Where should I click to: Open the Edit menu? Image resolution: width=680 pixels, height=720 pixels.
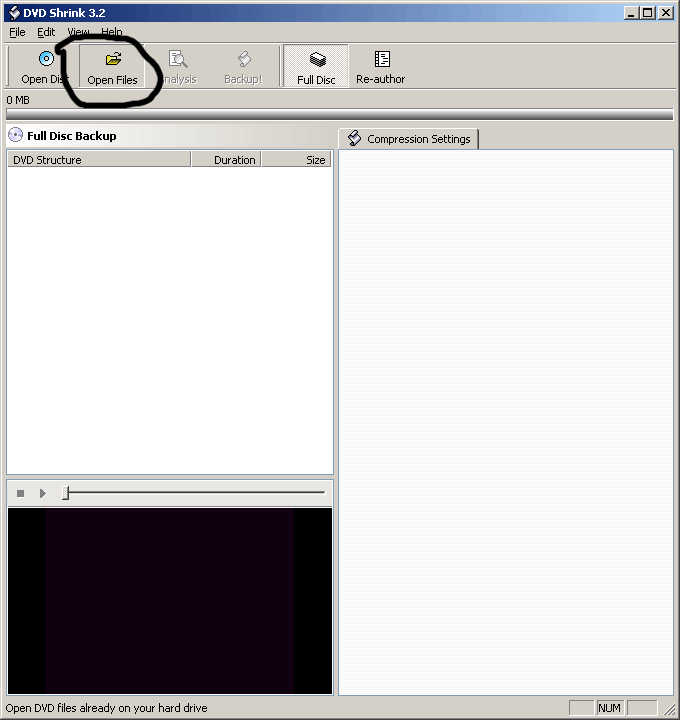point(46,32)
